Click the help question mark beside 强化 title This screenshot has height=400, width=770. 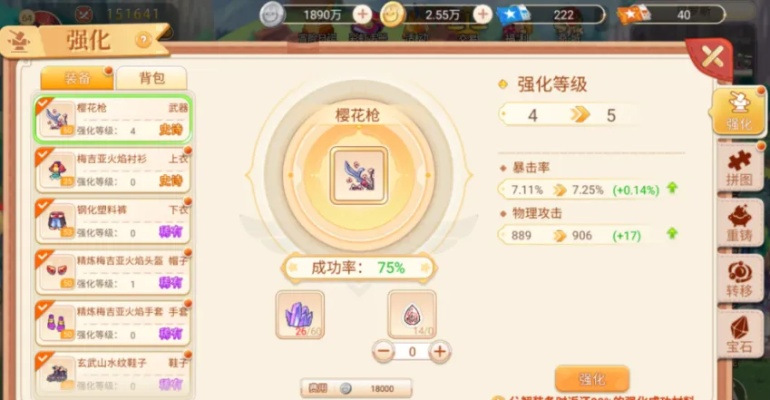[x=143, y=40]
